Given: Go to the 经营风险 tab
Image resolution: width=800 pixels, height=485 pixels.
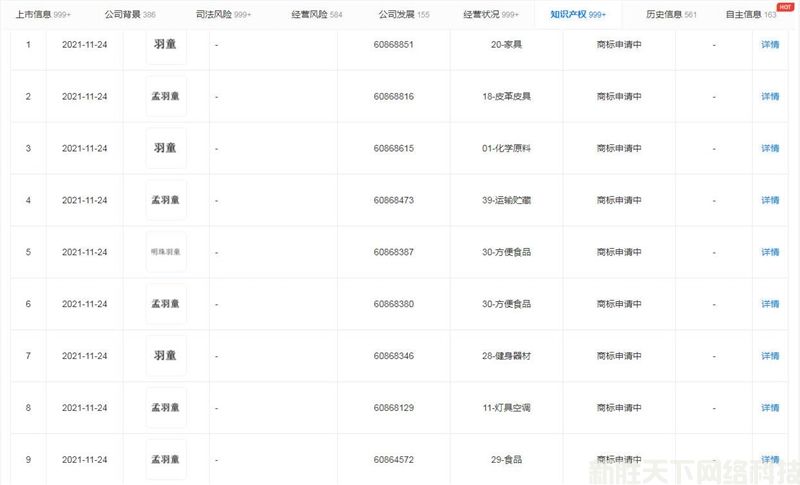Looking at the screenshot, I should (x=316, y=15).
